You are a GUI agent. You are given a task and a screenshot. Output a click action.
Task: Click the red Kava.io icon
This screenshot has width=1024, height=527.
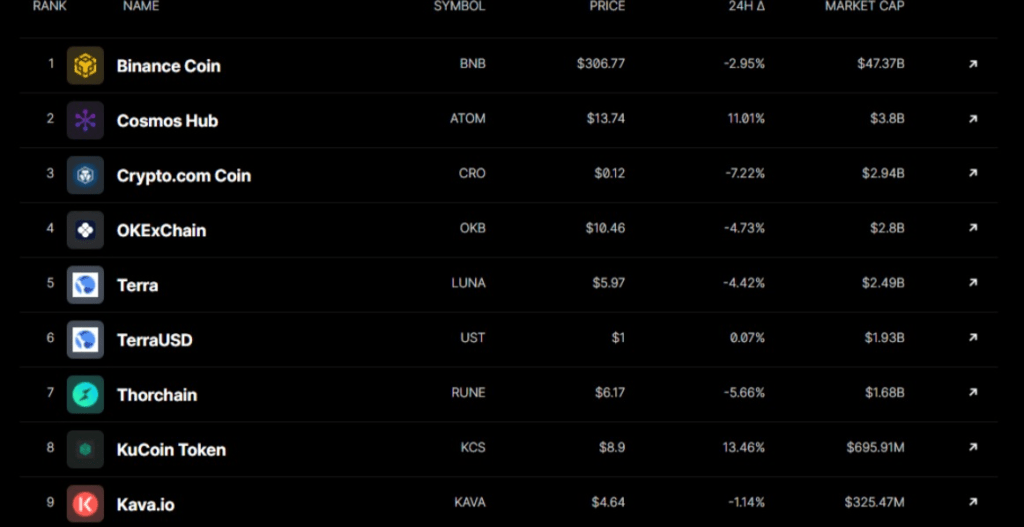(x=85, y=504)
